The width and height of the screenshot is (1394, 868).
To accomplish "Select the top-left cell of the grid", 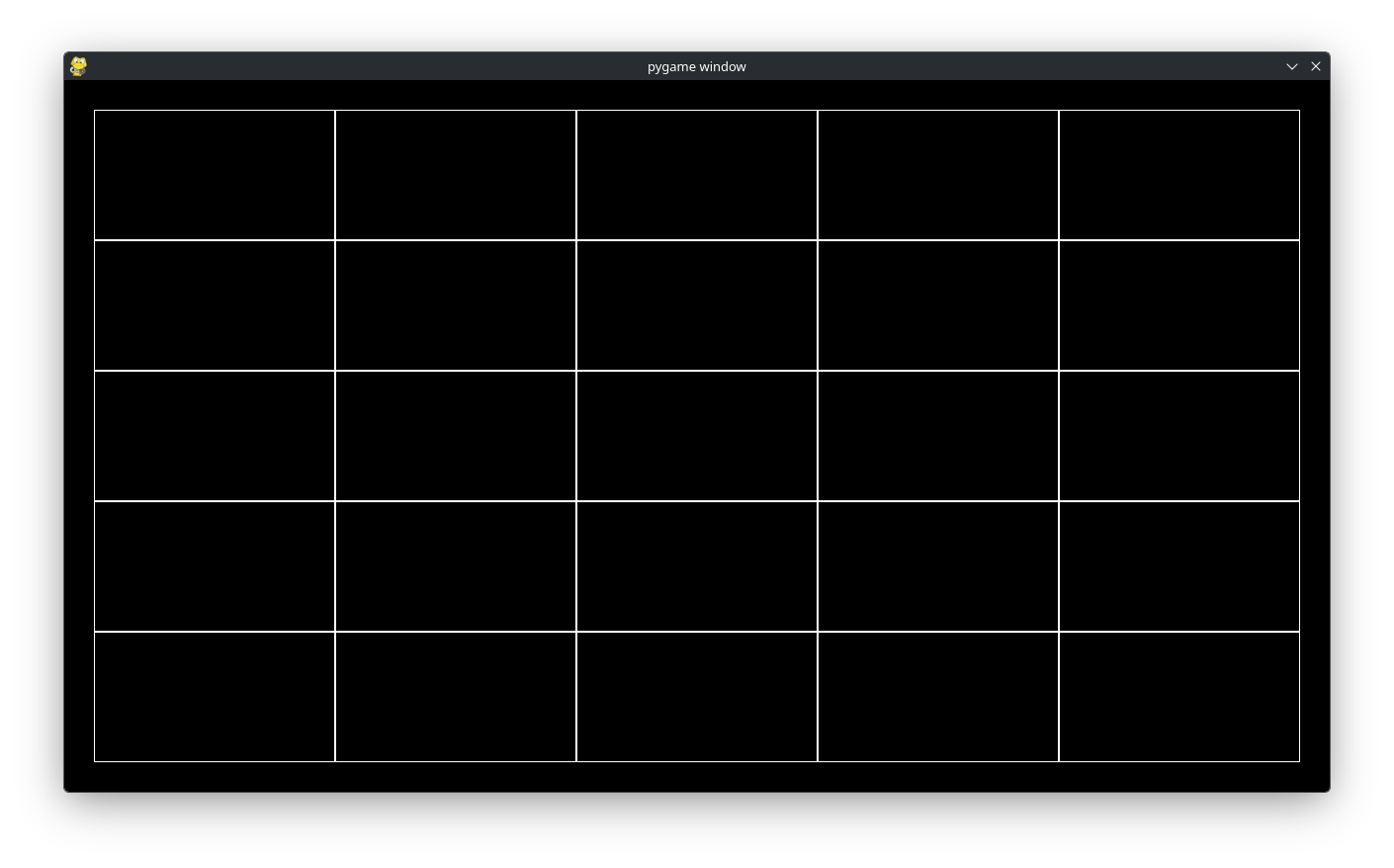I will 215,175.
